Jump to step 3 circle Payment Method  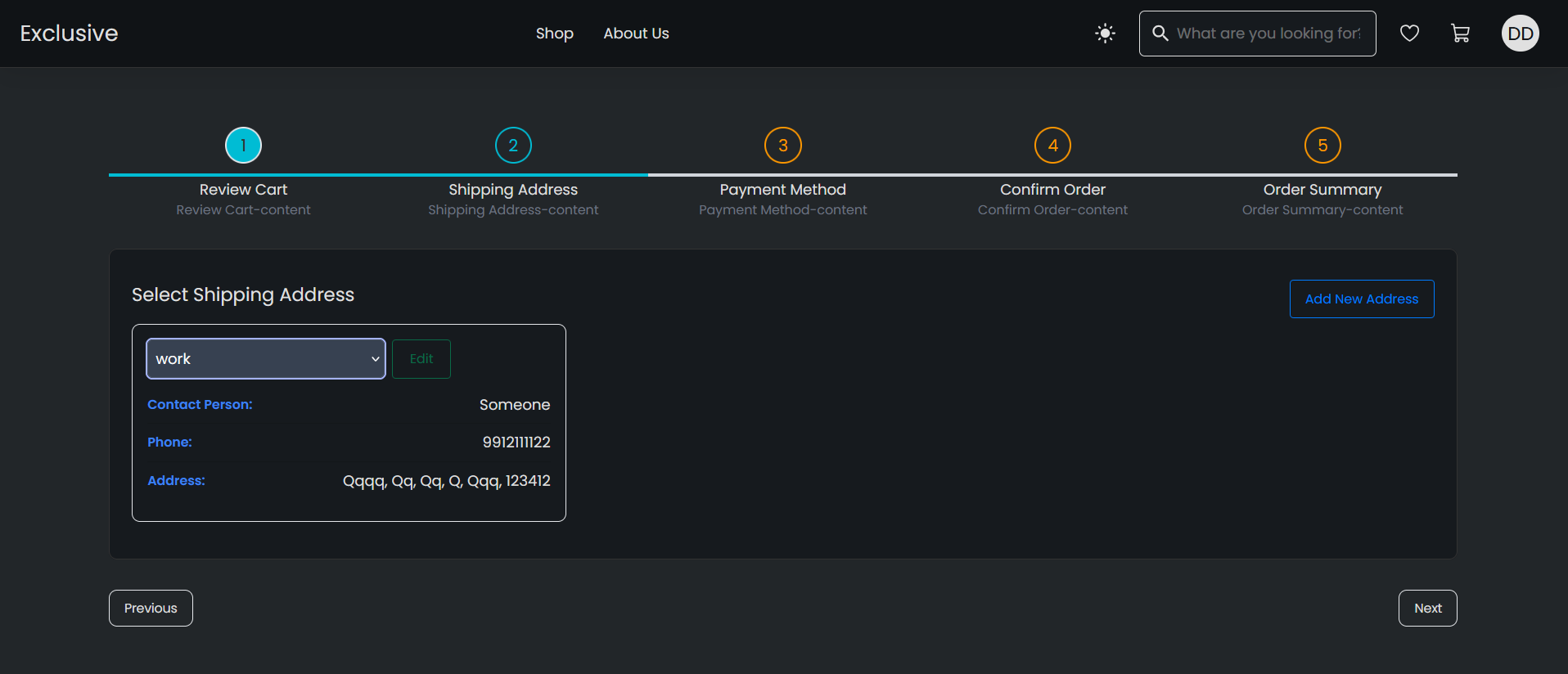(x=782, y=146)
